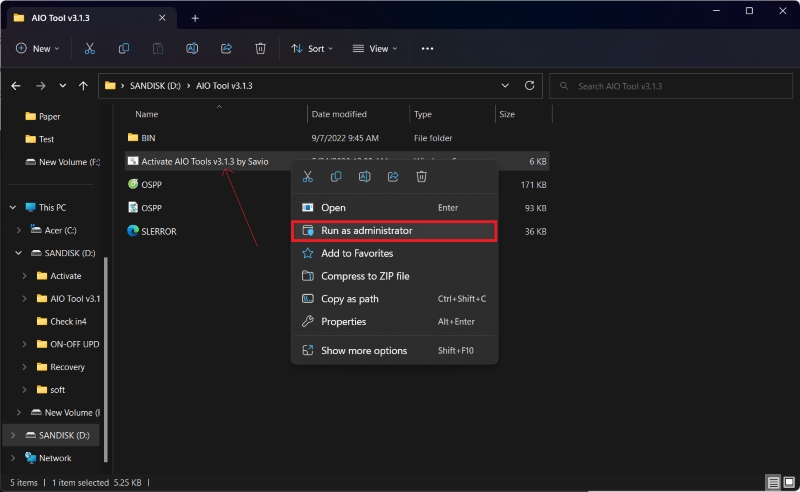The image size is (800, 492).
Task: Click the Search AIO Tool v3.1.3 field
Action: click(670, 86)
